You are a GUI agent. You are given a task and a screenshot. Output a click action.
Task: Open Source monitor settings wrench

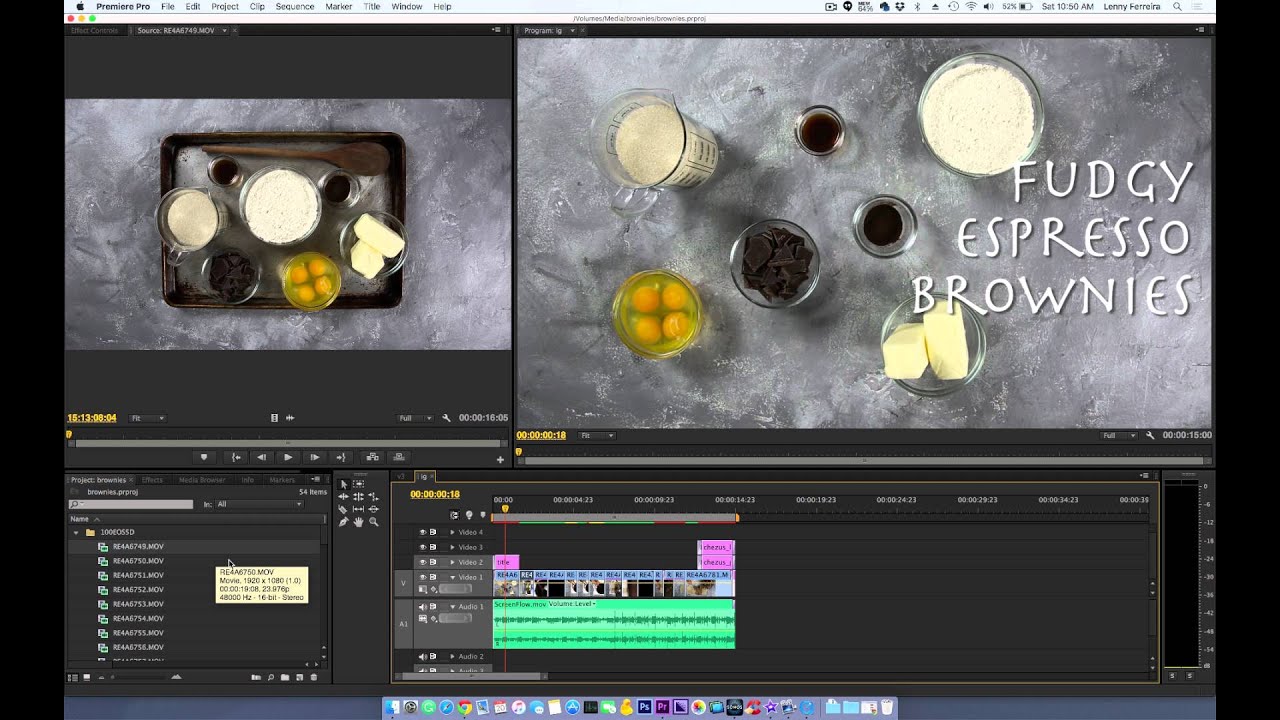(446, 418)
